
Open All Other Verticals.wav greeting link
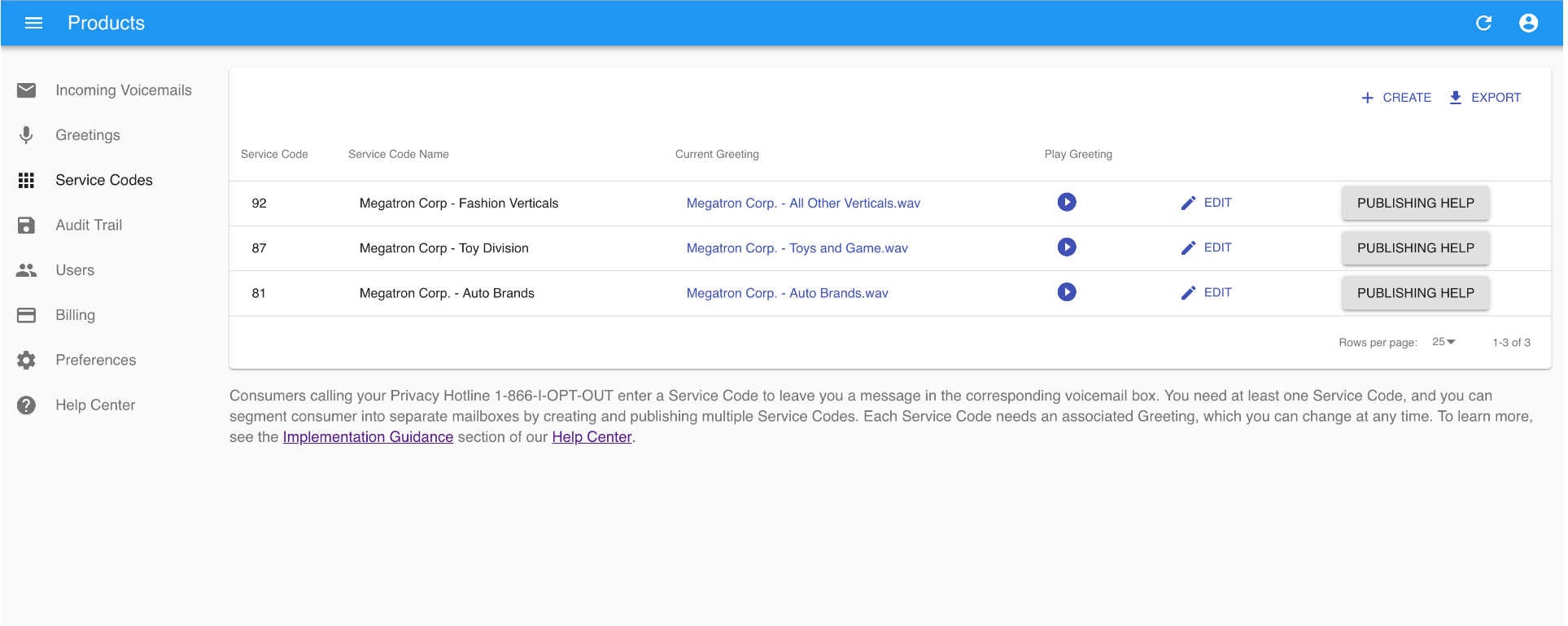tap(803, 204)
